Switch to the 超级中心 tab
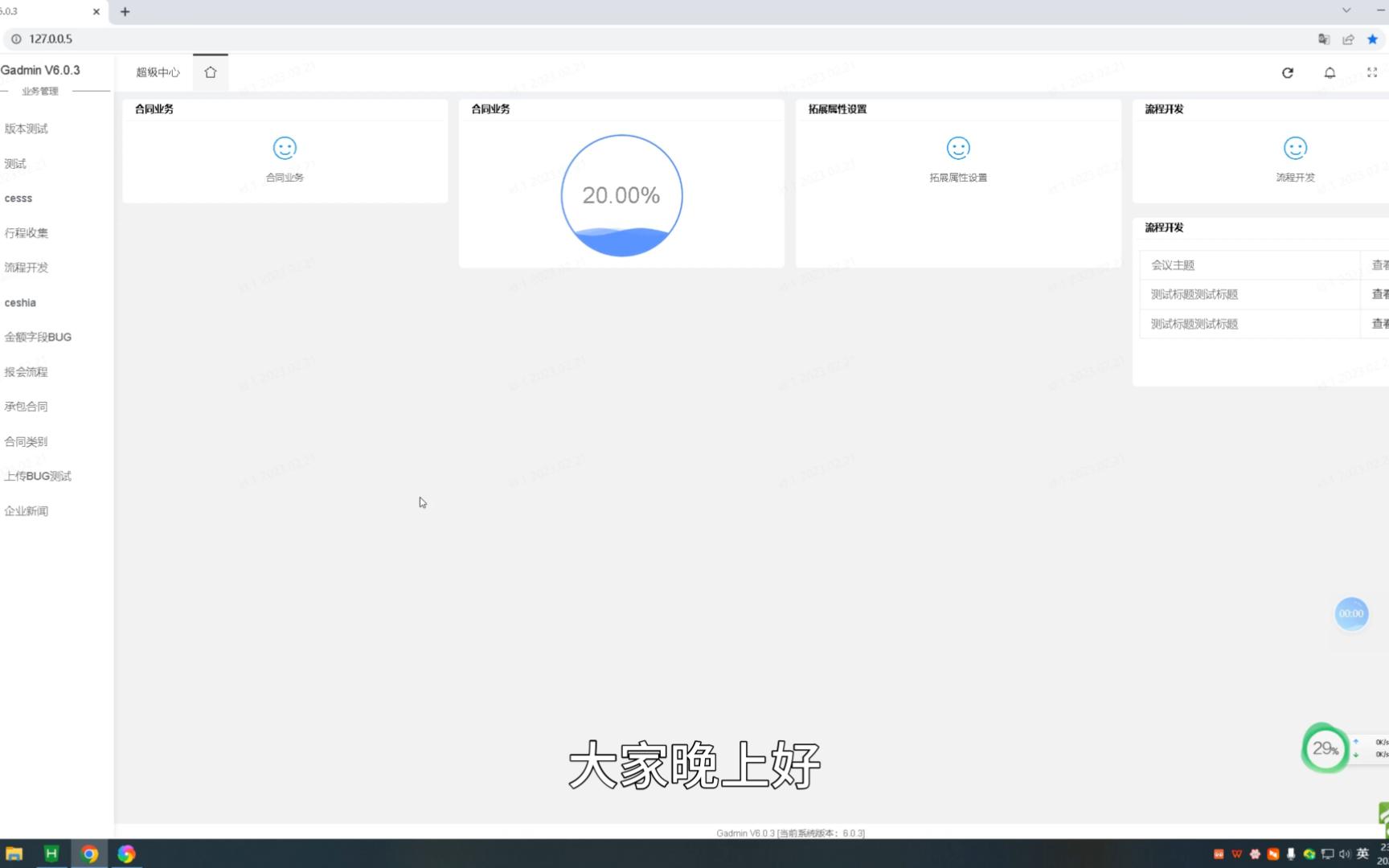 click(158, 72)
